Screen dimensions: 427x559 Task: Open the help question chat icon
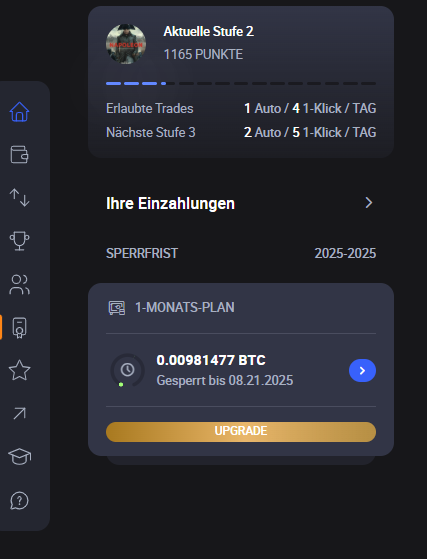tap(19, 501)
